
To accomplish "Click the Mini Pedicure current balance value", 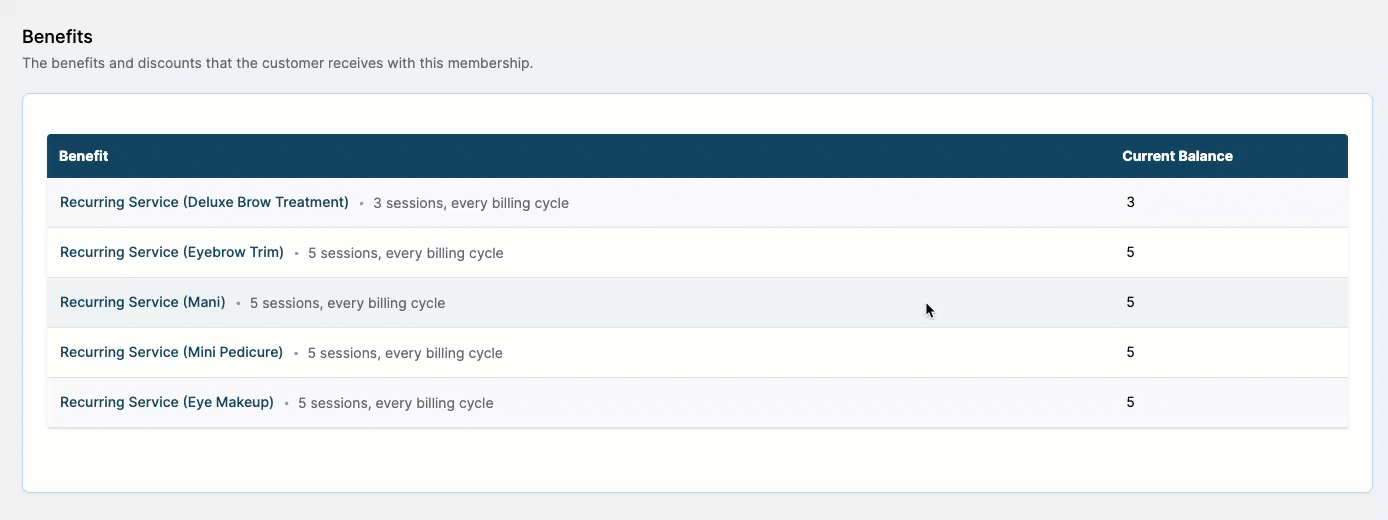I will [1131, 352].
